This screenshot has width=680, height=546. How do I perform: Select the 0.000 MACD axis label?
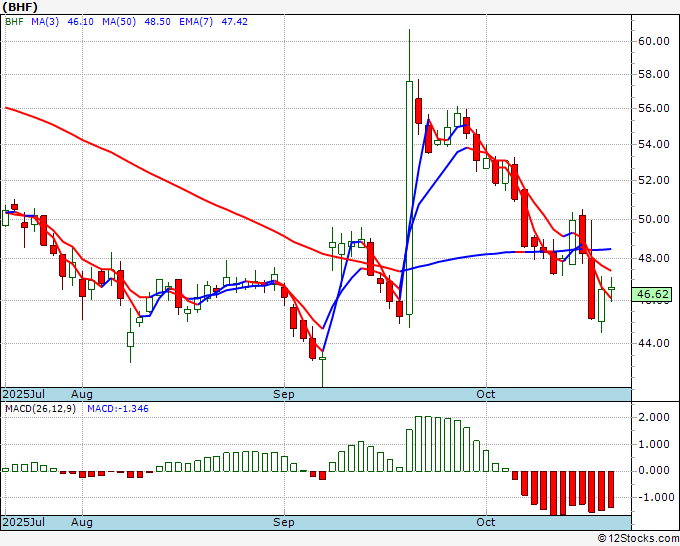tap(654, 471)
